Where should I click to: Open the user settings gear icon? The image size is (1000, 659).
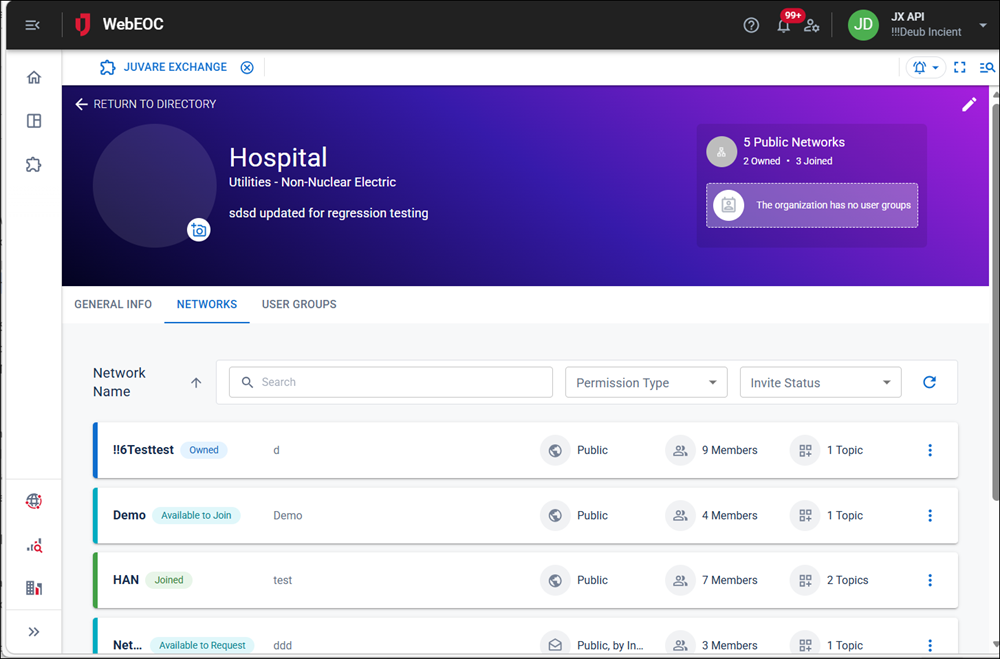pyautogui.click(x=811, y=26)
